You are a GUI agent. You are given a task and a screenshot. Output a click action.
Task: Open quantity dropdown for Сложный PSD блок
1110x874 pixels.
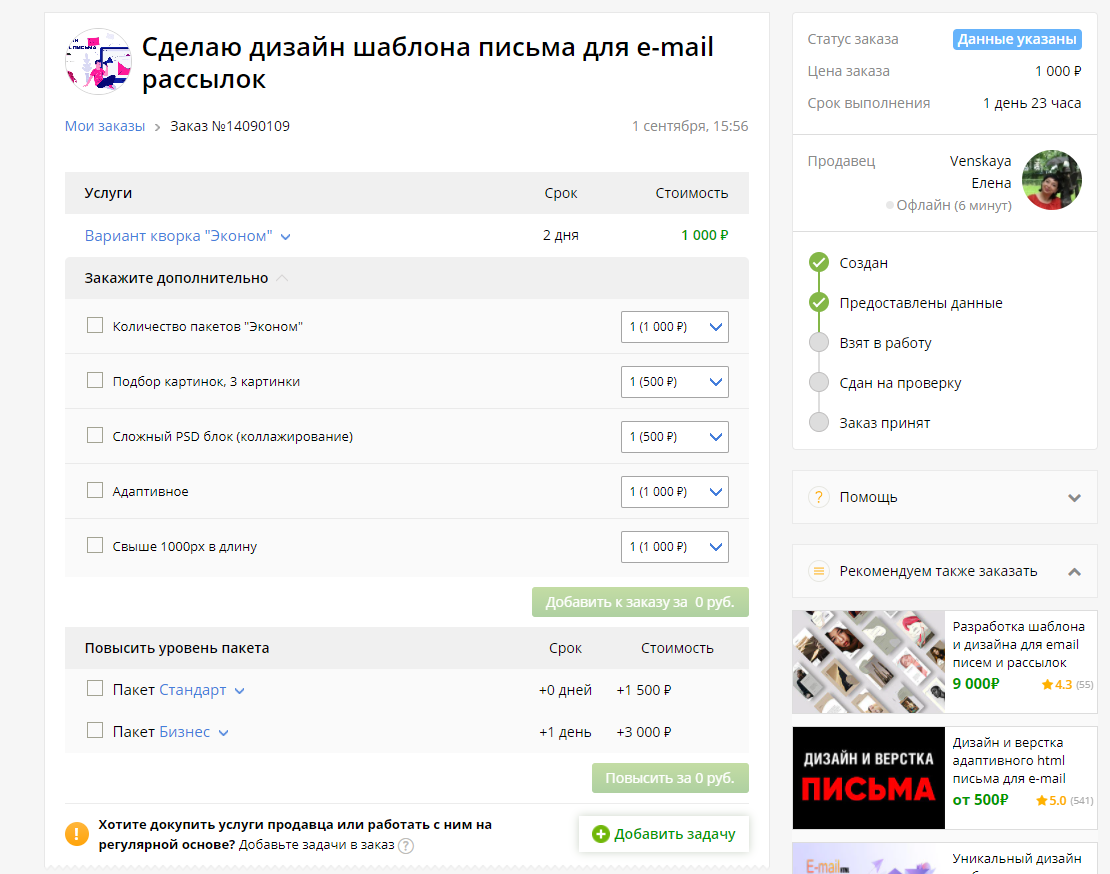[x=675, y=437]
